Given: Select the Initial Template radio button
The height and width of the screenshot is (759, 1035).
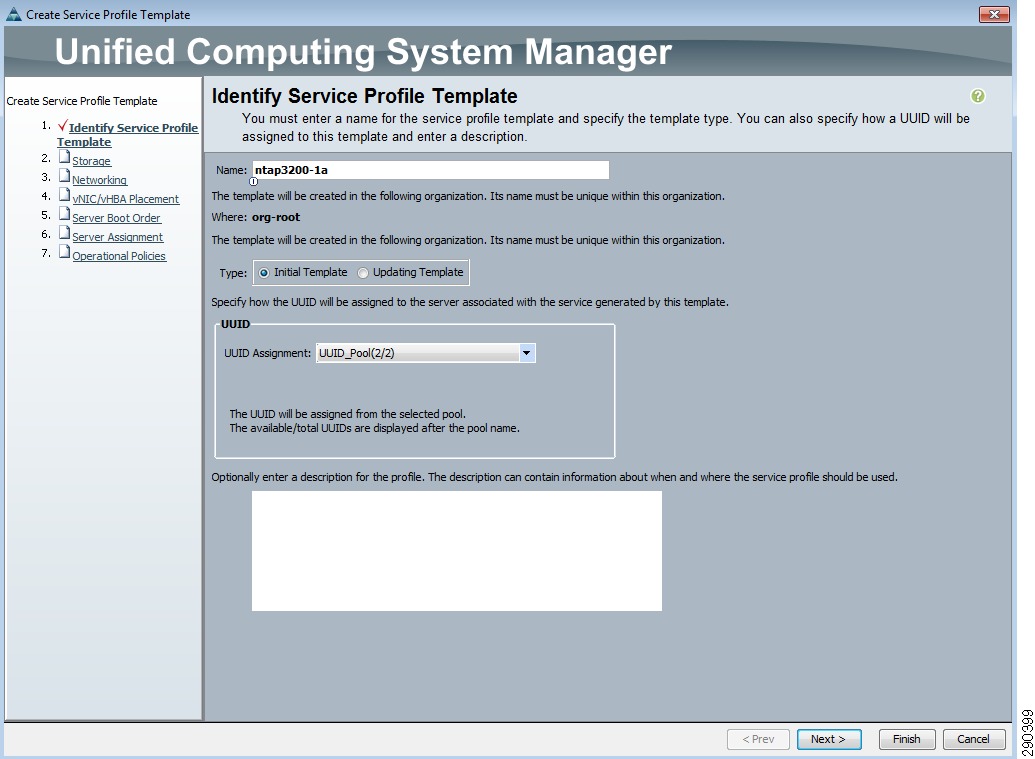Looking at the screenshot, I should point(264,273).
